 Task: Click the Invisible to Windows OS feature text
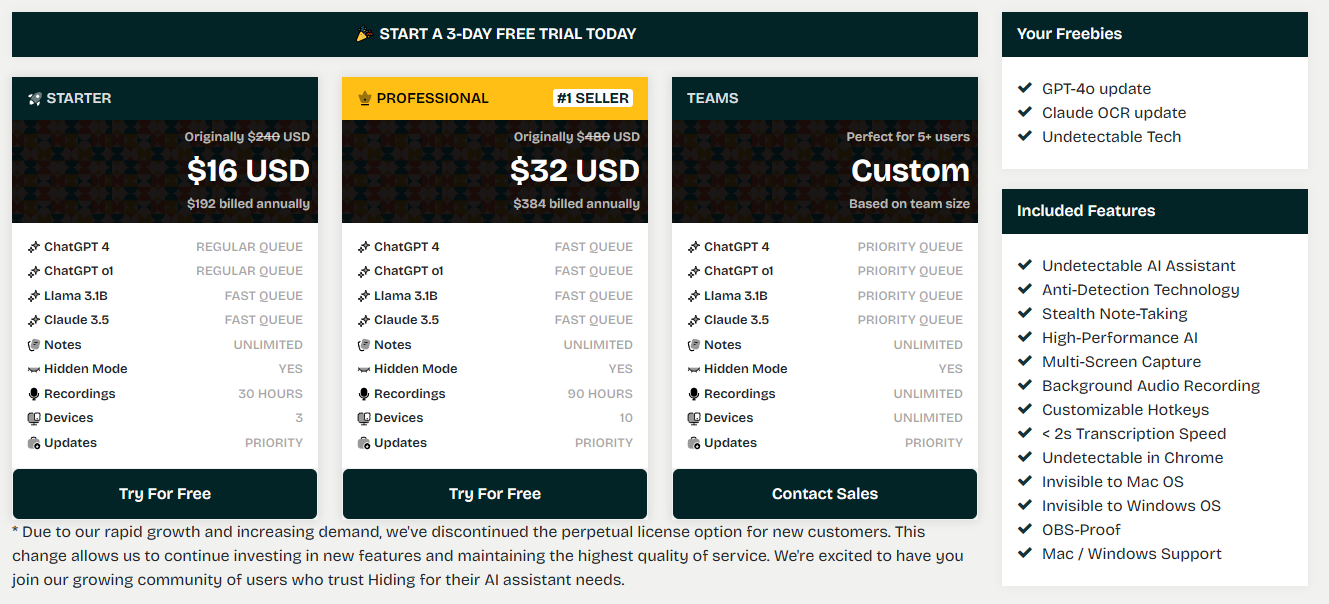[1131, 505]
